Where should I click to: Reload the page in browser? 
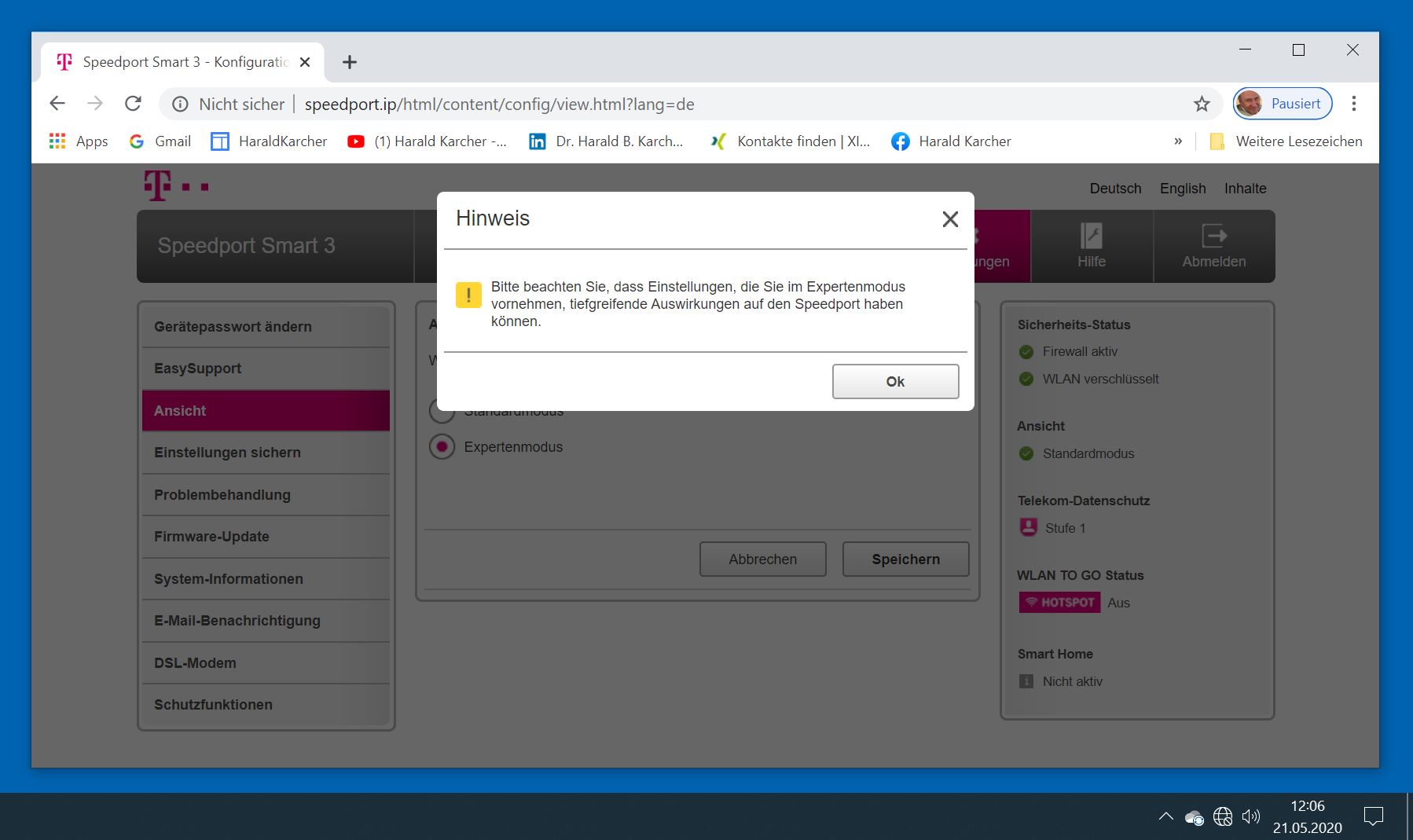[134, 104]
